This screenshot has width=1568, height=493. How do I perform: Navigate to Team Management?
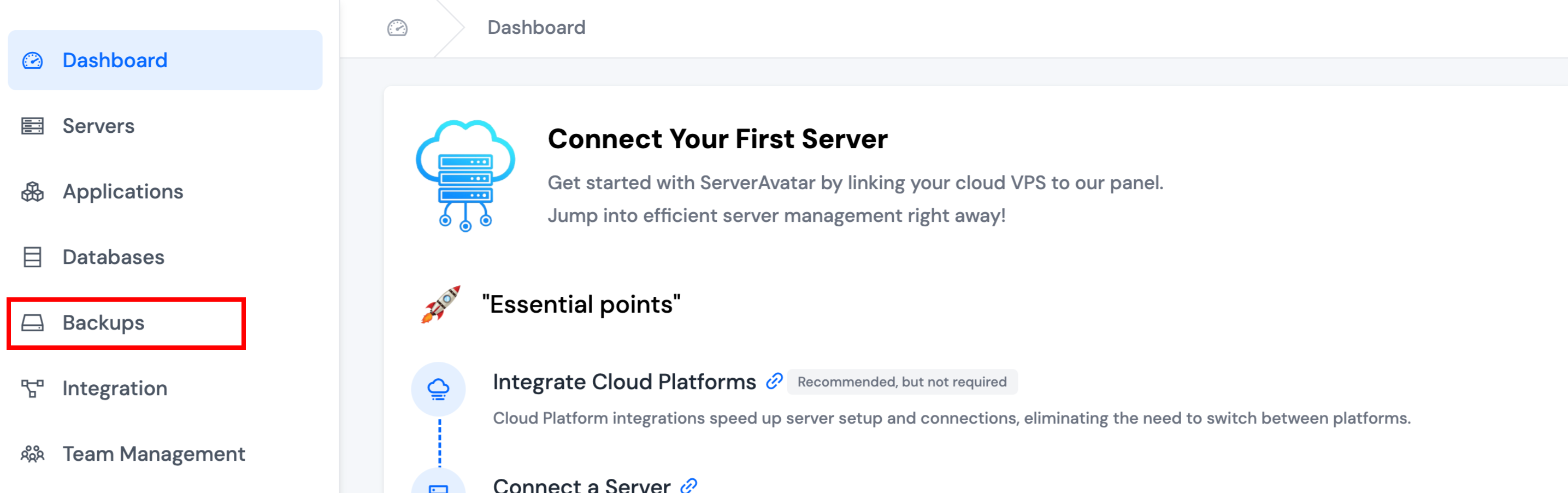(x=154, y=454)
